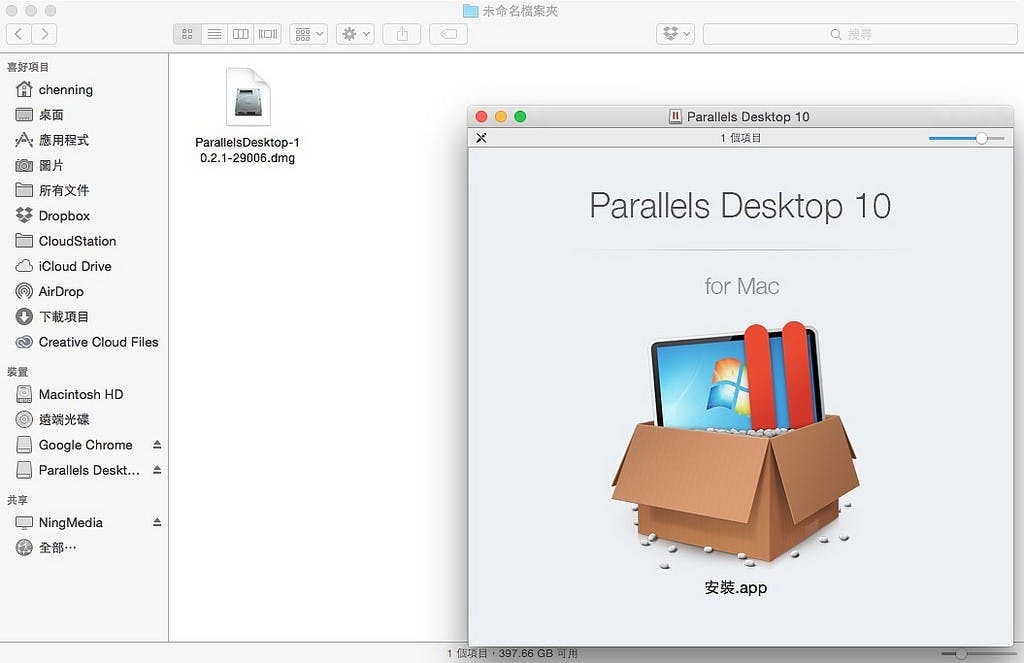Screen dimensions: 1024x663
Task: Go forward in Finder navigation
Action: (44, 34)
